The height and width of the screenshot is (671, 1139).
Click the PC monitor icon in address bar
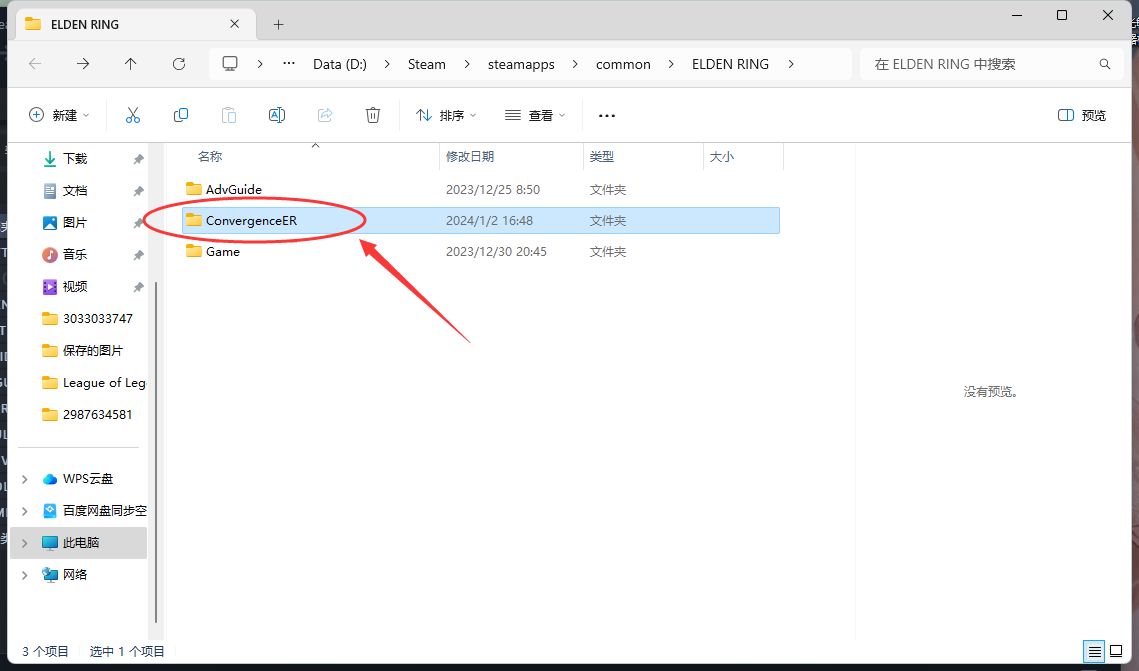click(x=230, y=64)
